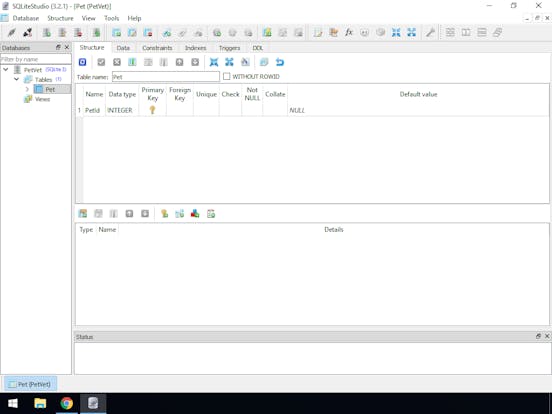Viewport: 552px width, 414px height.
Task: Close the Status panel
Action: (547, 337)
